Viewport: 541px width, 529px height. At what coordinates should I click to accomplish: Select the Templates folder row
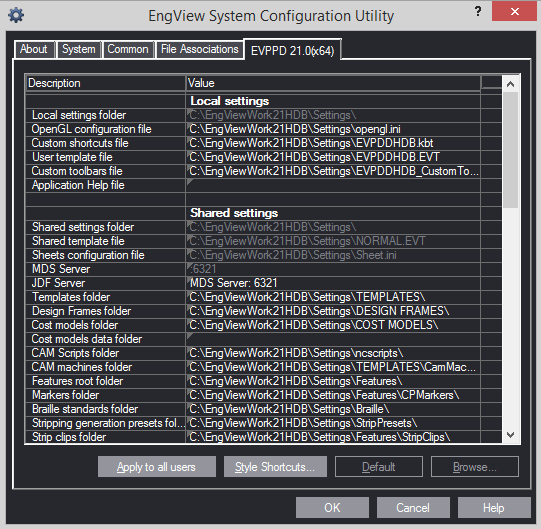click(253, 297)
